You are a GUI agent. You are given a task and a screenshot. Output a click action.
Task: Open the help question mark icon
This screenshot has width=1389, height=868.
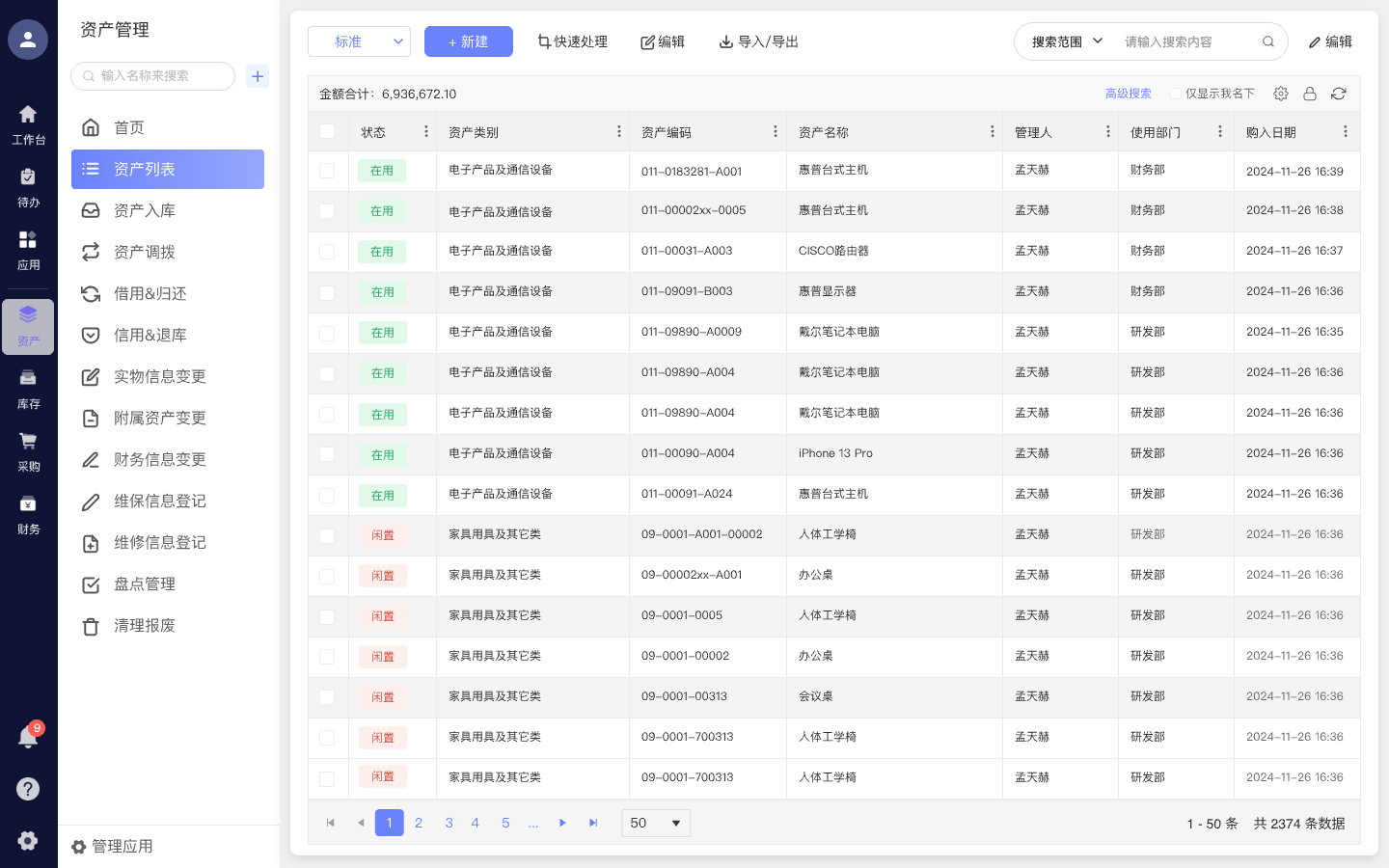tap(28, 789)
